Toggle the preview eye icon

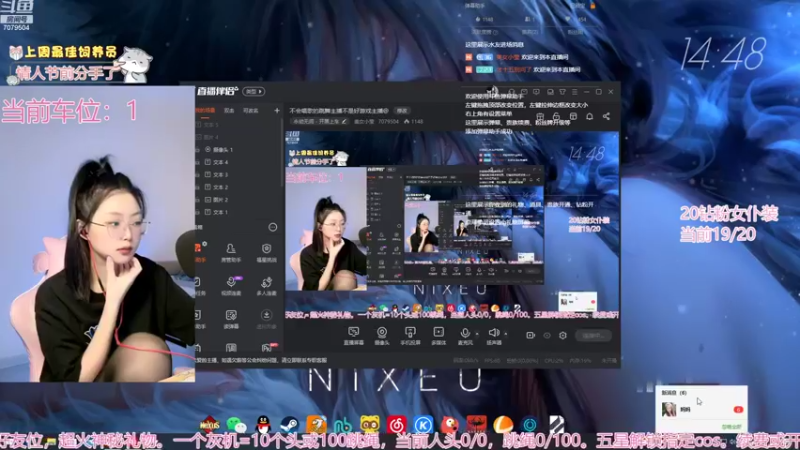[547, 335]
